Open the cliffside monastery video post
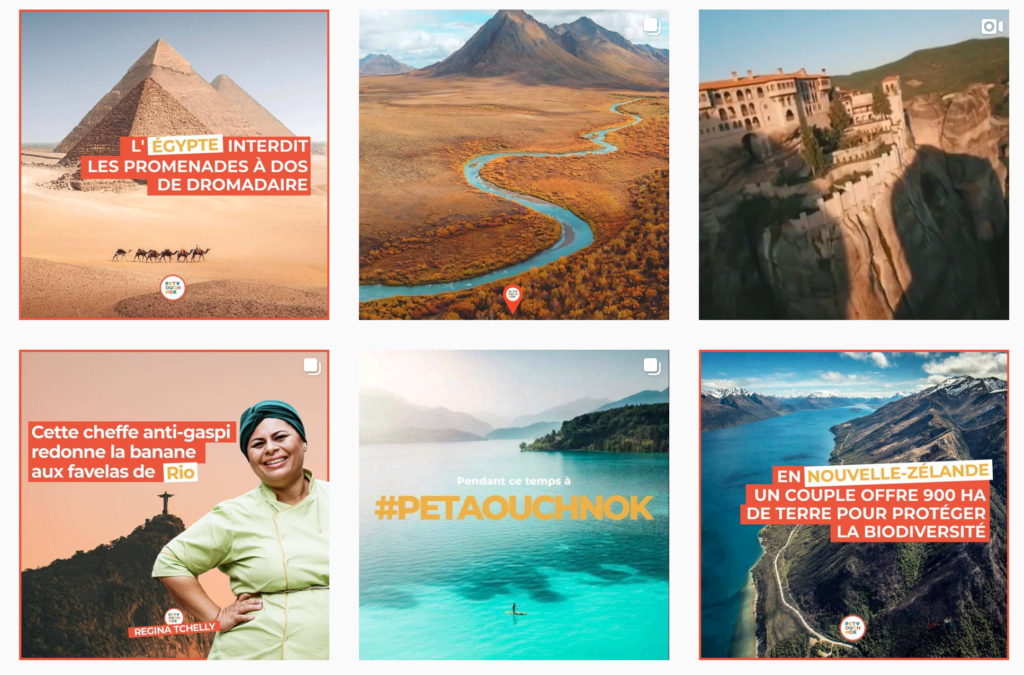The image size is (1024, 675). click(x=854, y=165)
